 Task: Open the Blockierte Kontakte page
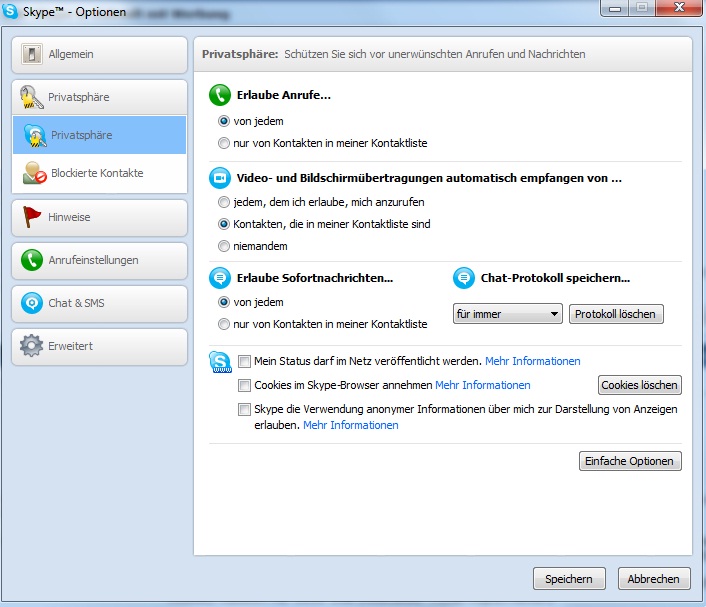(x=100, y=173)
